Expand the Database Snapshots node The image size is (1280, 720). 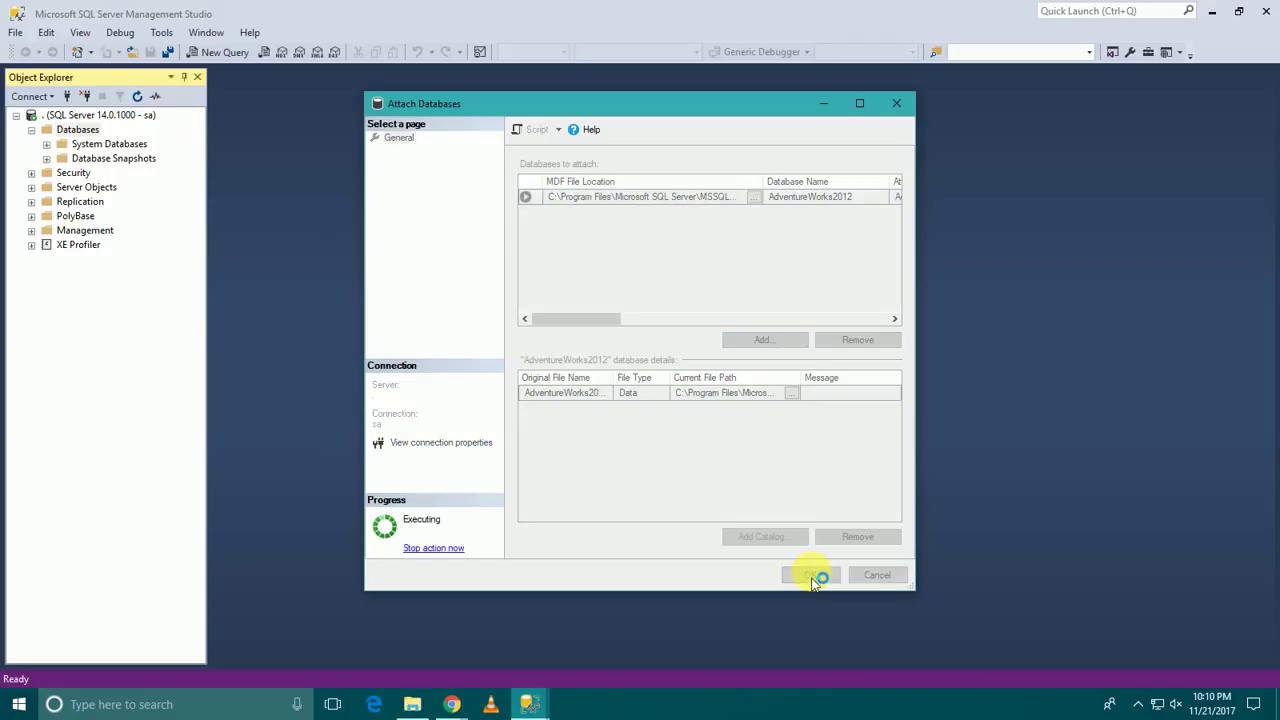tap(46, 158)
